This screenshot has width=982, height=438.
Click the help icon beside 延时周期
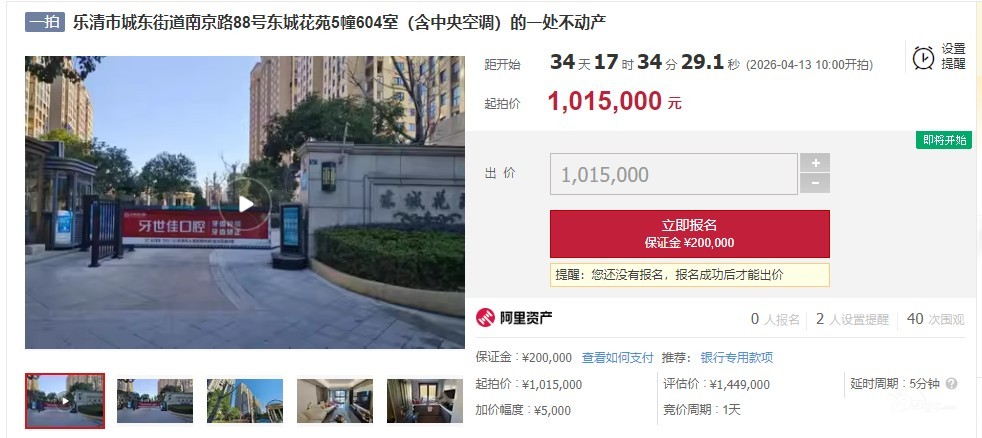tap(951, 384)
